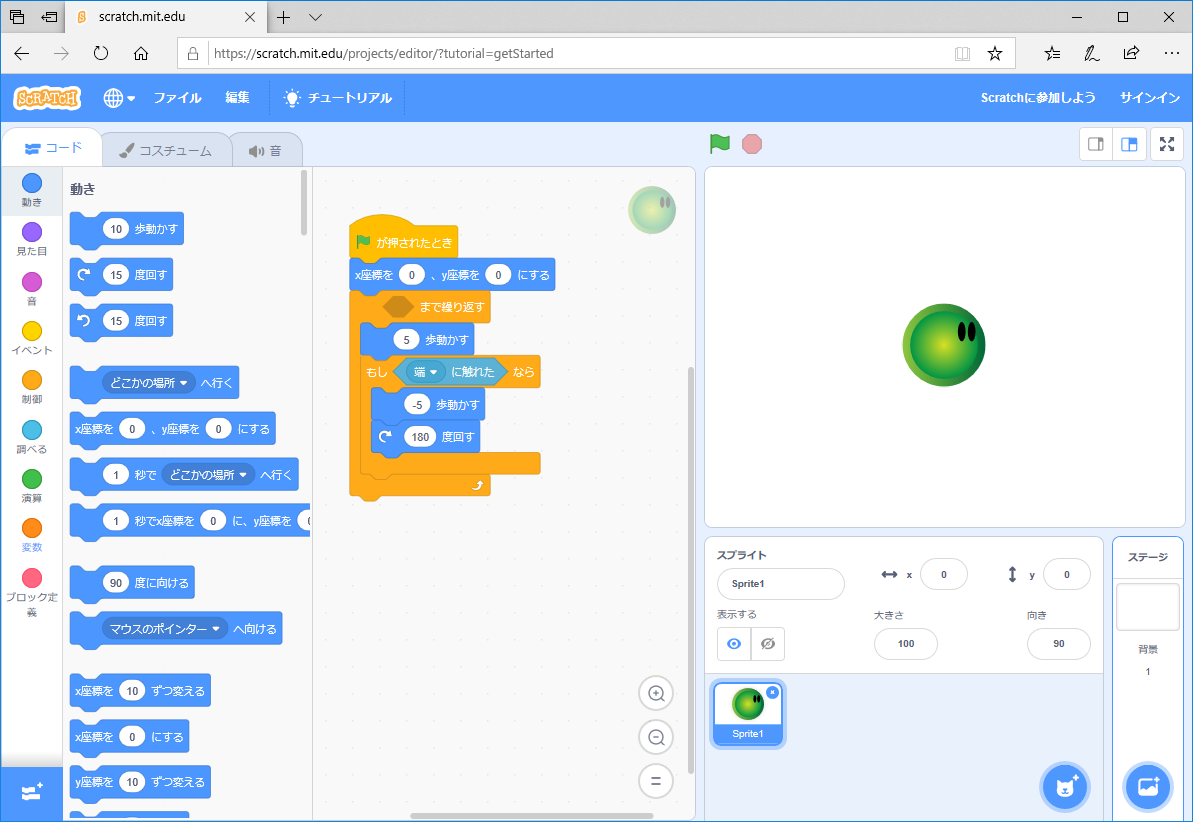The width and height of the screenshot is (1193, 822).
Task: Start the project with green flag
Action: pos(720,144)
